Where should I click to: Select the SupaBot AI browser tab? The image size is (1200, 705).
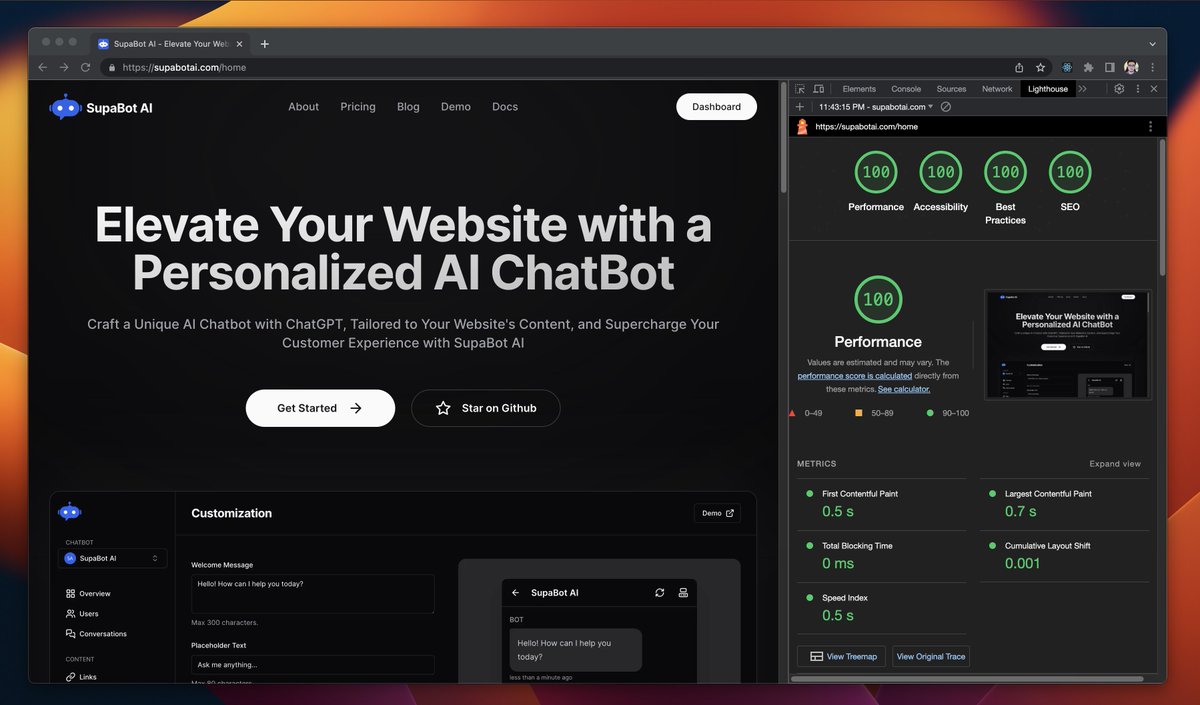click(170, 44)
